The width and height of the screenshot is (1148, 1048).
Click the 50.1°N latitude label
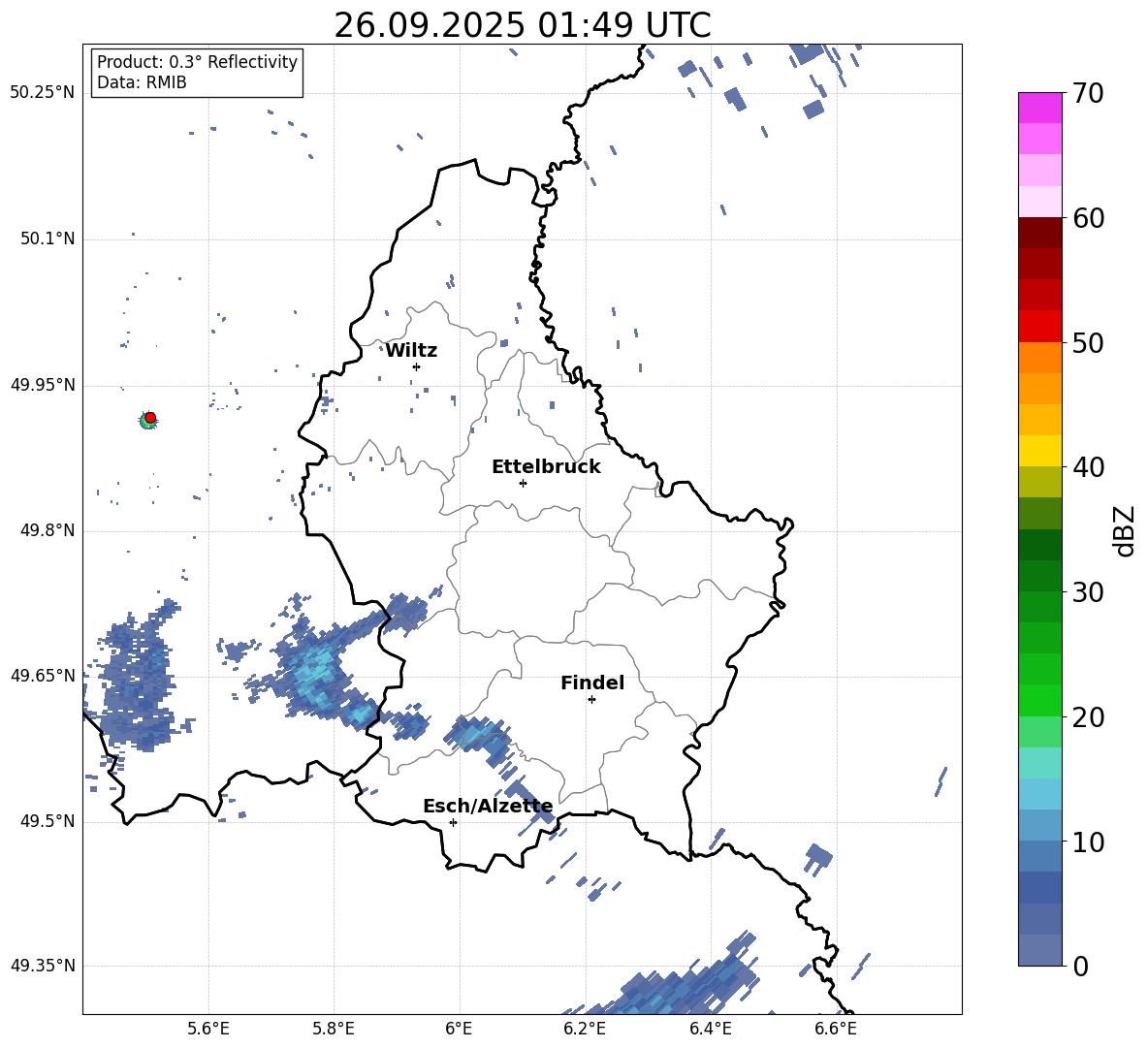coord(47,238)
